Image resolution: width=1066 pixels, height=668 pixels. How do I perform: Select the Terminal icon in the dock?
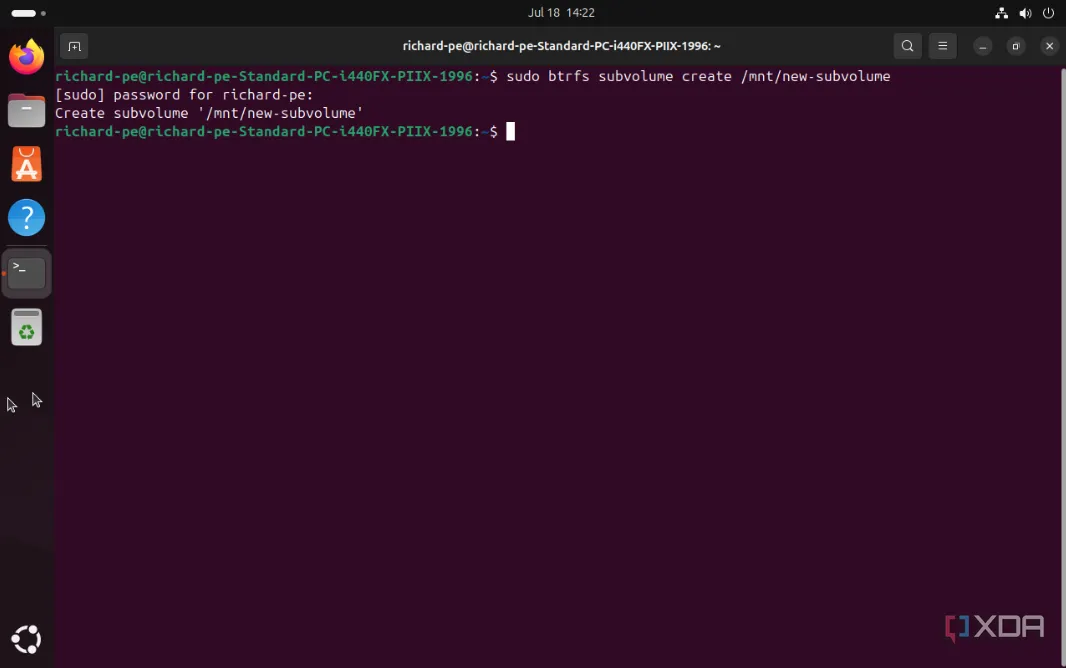[27, 273]
